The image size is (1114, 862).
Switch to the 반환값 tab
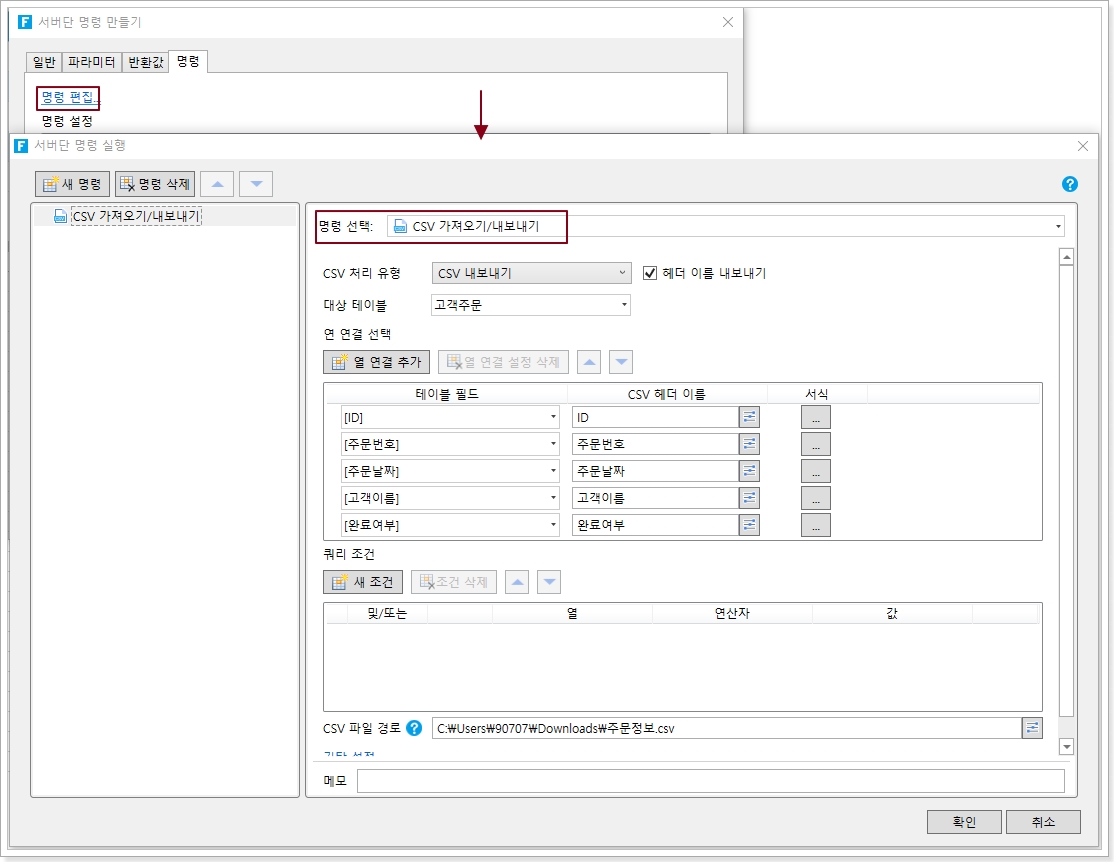[x=145, y=62]
